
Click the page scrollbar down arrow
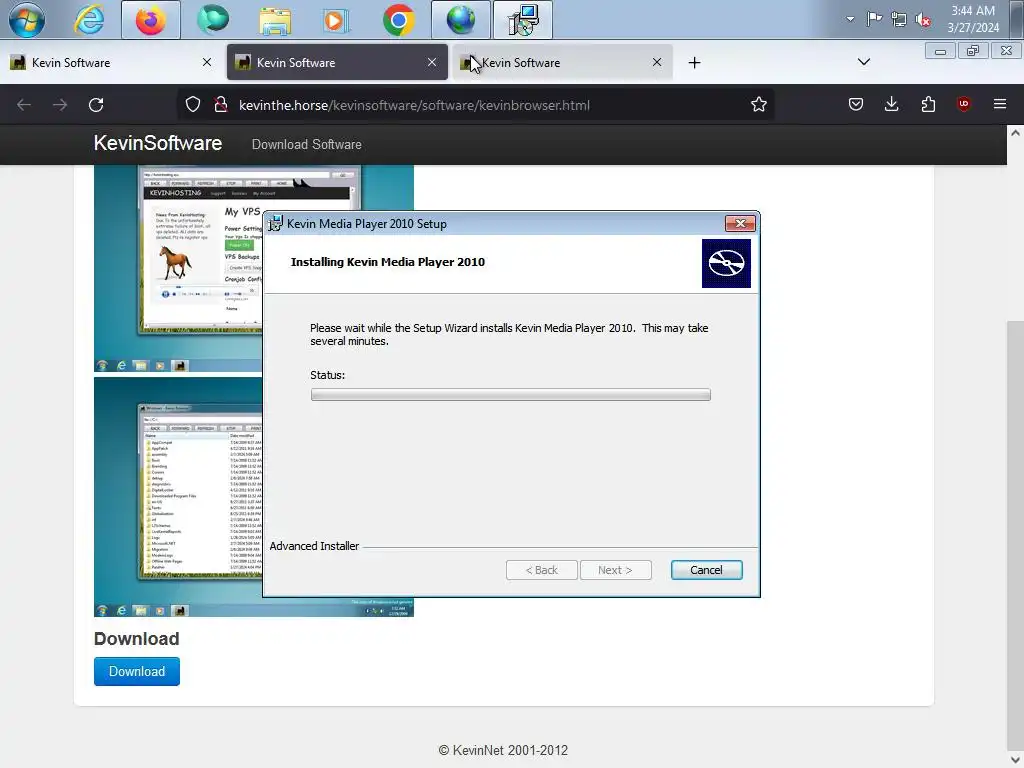coord(1016,760)
